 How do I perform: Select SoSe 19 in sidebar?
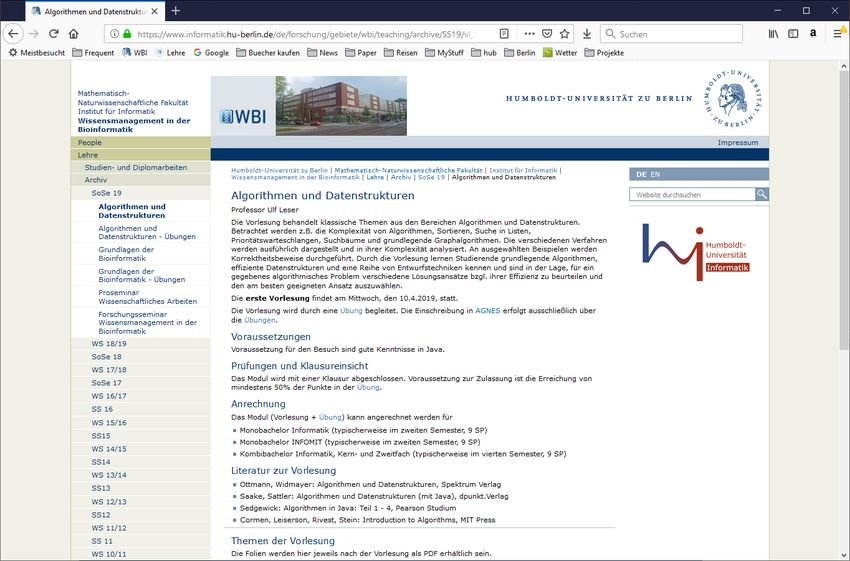point(140,193)
